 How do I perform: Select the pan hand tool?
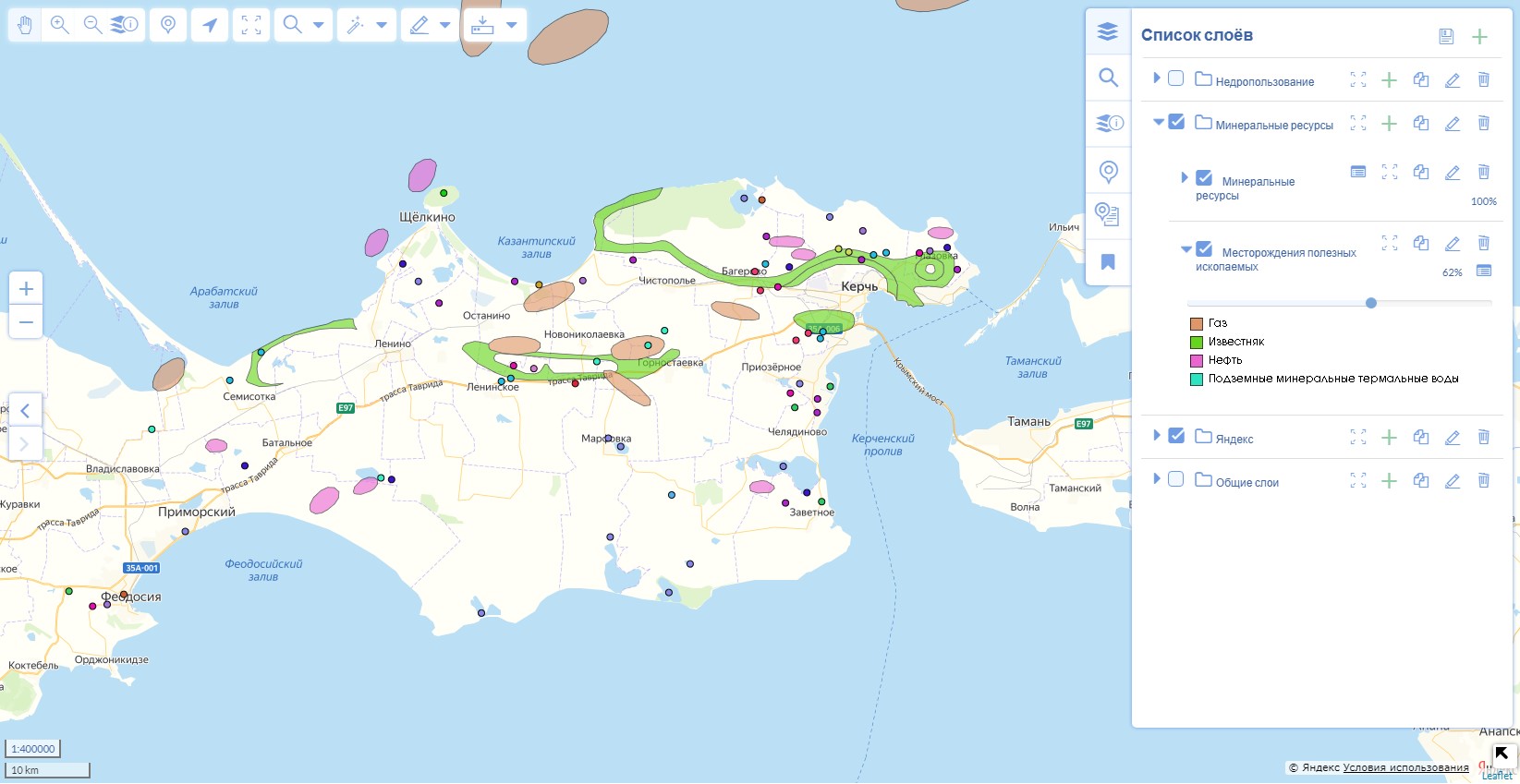click(25, 25)
